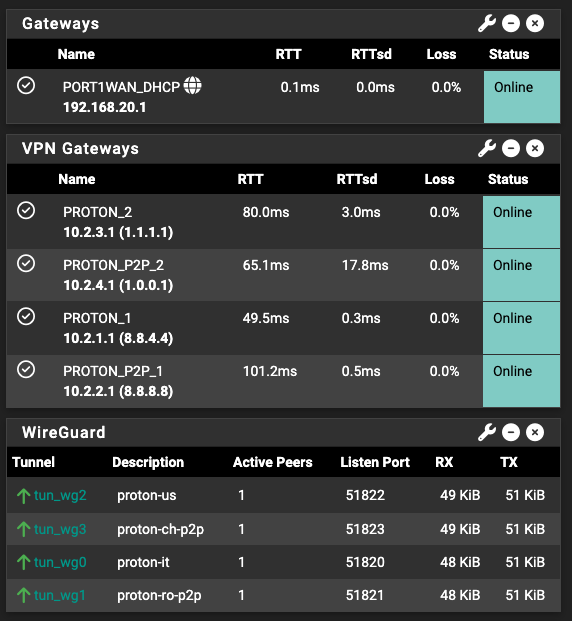Click the PROTON_P2P_1 check-circle status icon
This screenshot has width=572, height=621.
pyautogui.click(x=26, y=370)
